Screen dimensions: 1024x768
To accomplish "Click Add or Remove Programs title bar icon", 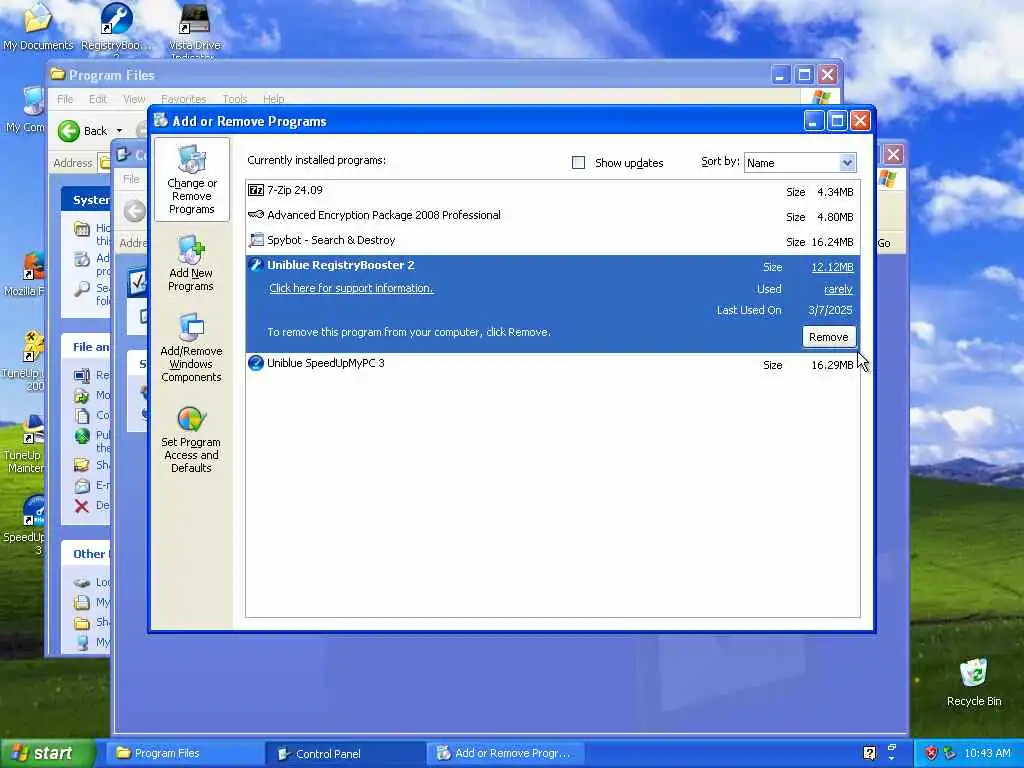I will (x=161, y=120).
